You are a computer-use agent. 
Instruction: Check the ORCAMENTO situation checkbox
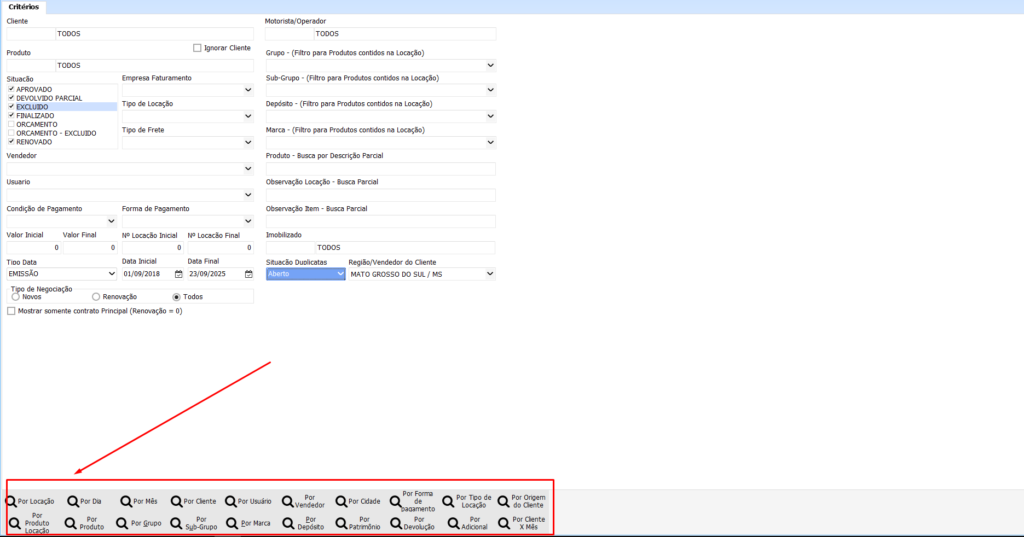click(11, 124)
